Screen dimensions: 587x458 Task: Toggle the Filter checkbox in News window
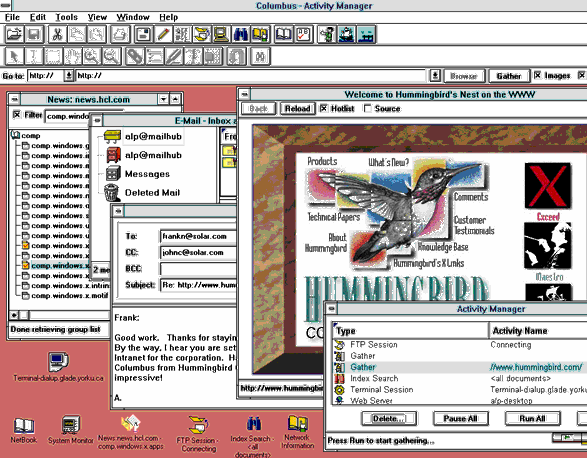pyautogui.click(x=16, y=115)
